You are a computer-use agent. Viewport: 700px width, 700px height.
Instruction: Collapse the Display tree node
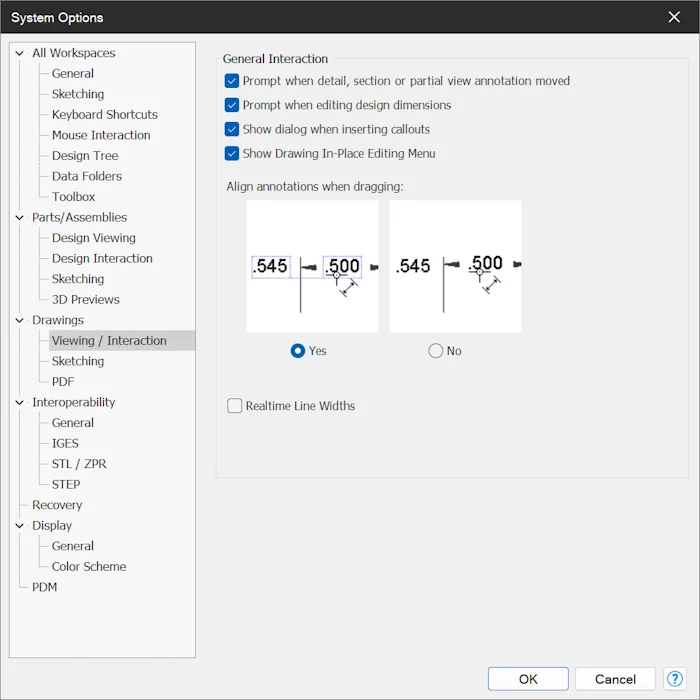pyautogui.click(x=19, y=525)
